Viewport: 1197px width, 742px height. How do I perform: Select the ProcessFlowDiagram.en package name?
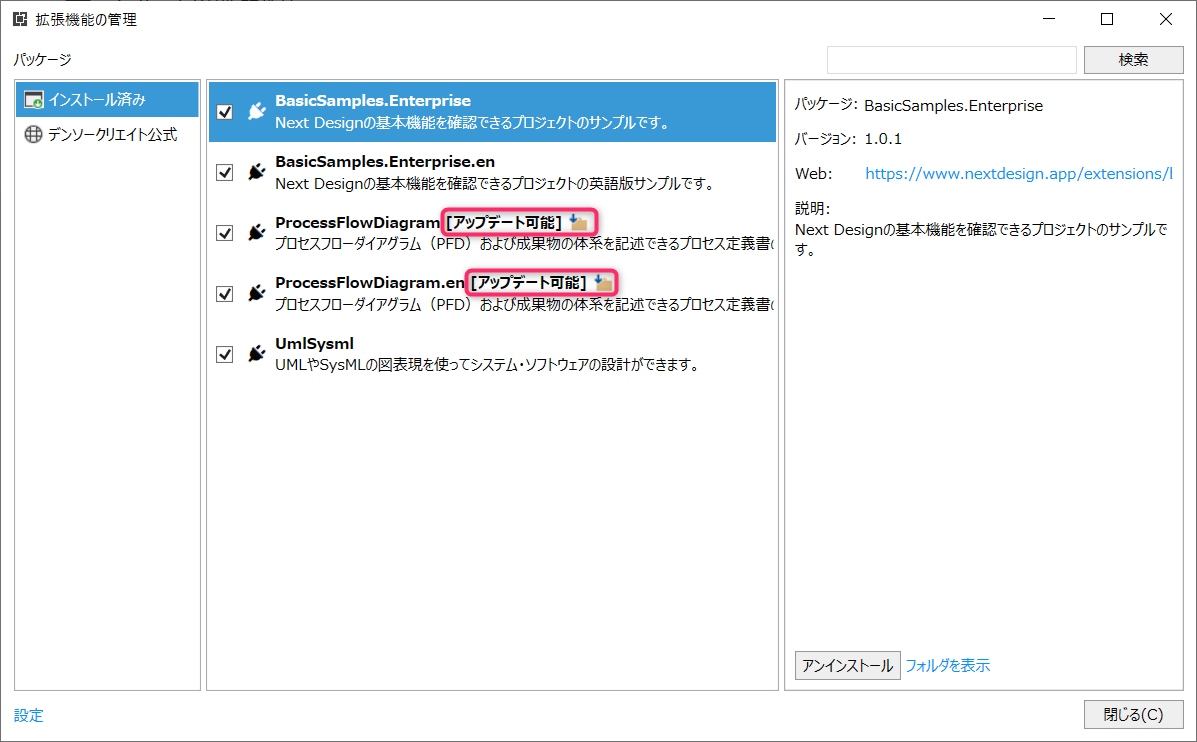(369, 282)
